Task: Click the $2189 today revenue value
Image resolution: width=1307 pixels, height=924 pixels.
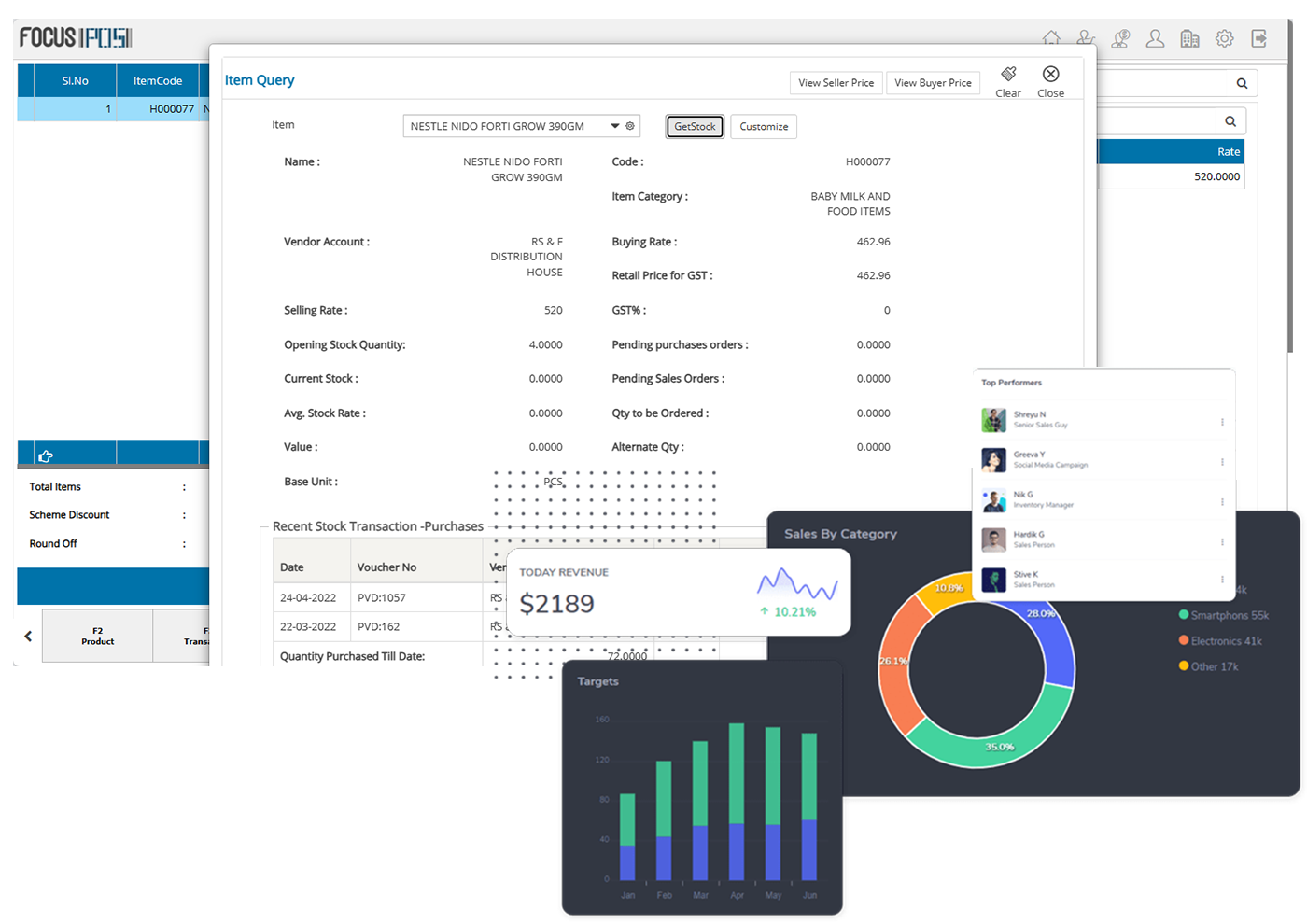Action: tap(556, 604)
